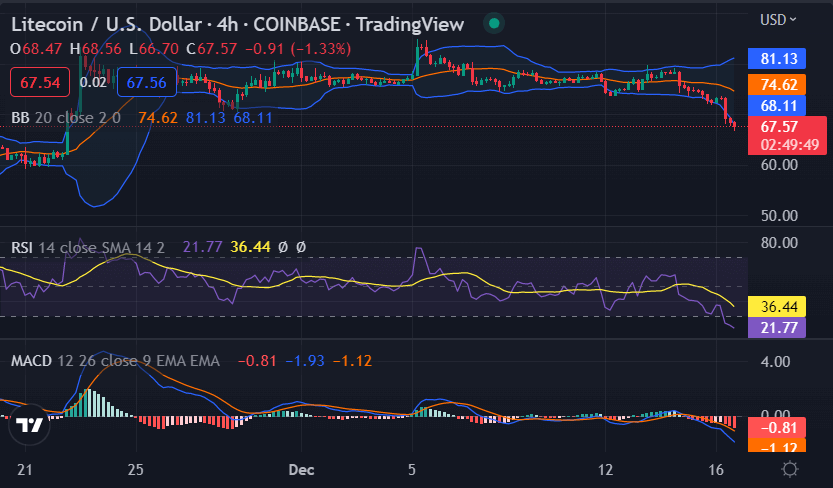
Task: Click the red 67.57 current price label
Action: click(x=779, y=126)
